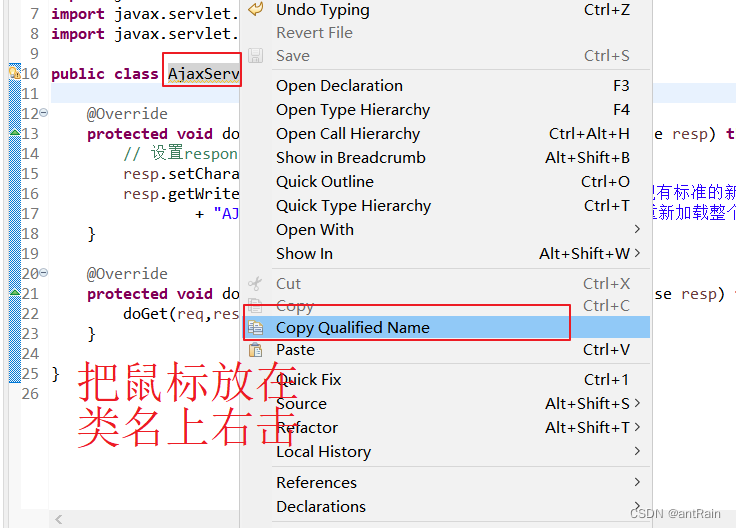Choose Copy in the context menu
The width and height of the screenshot is (736, 528).
446,306
